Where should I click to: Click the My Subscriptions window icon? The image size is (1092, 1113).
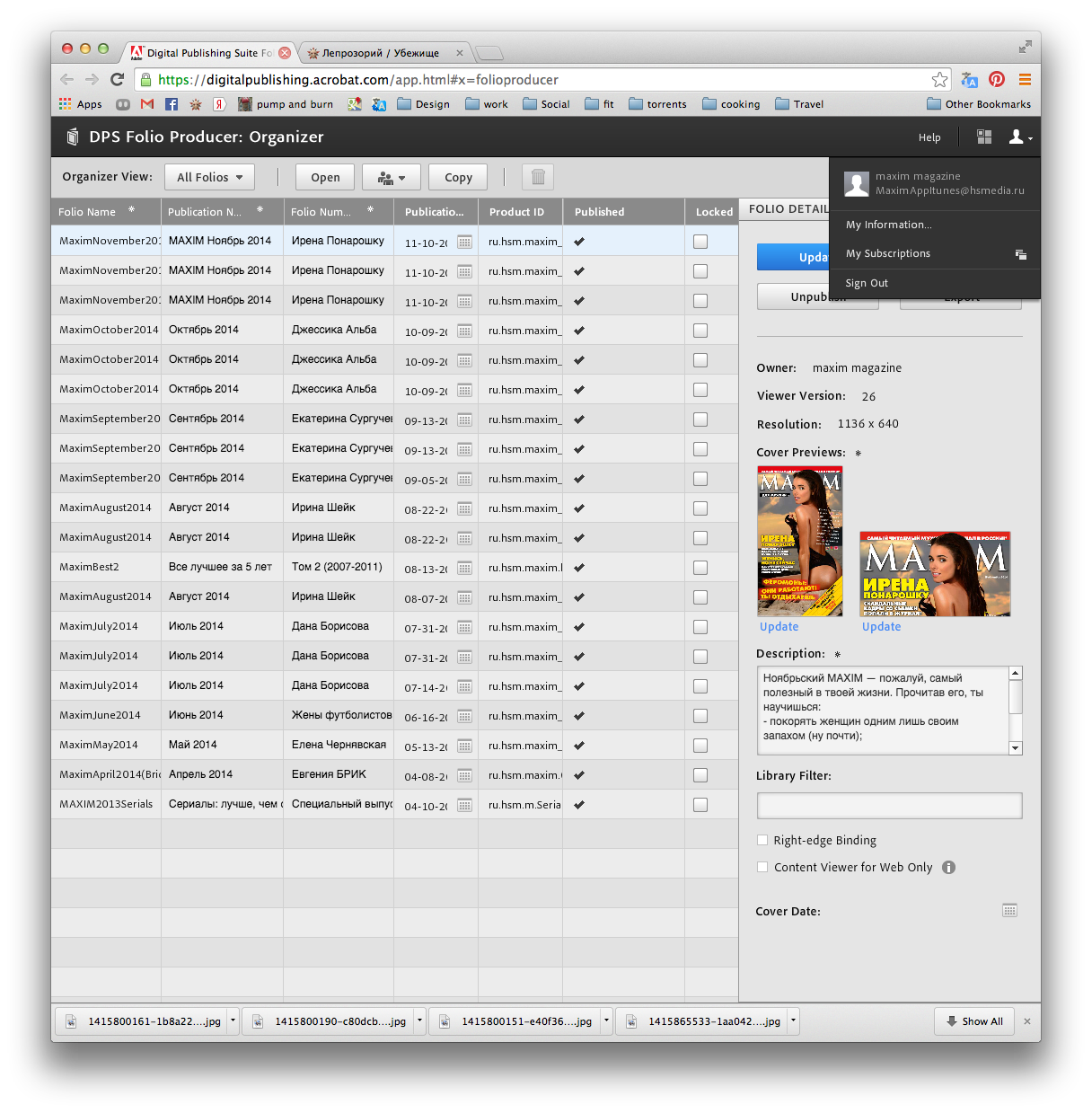click(1021, 254)
